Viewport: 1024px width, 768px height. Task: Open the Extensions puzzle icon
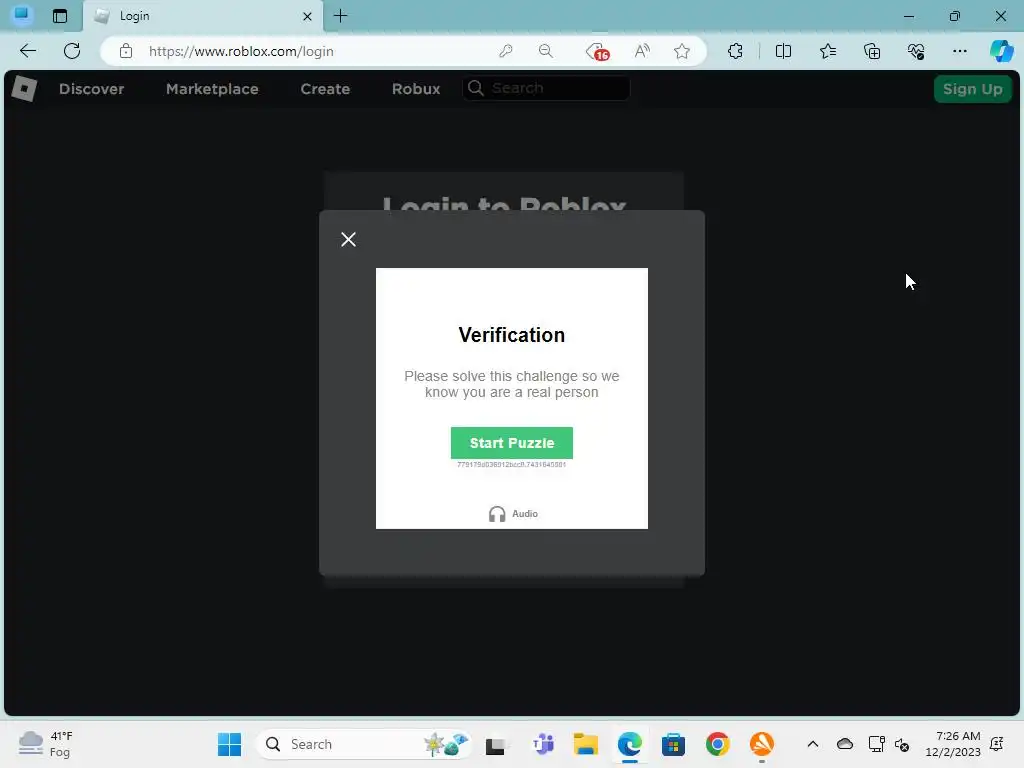pyautogui.click(x=735, y=51)
